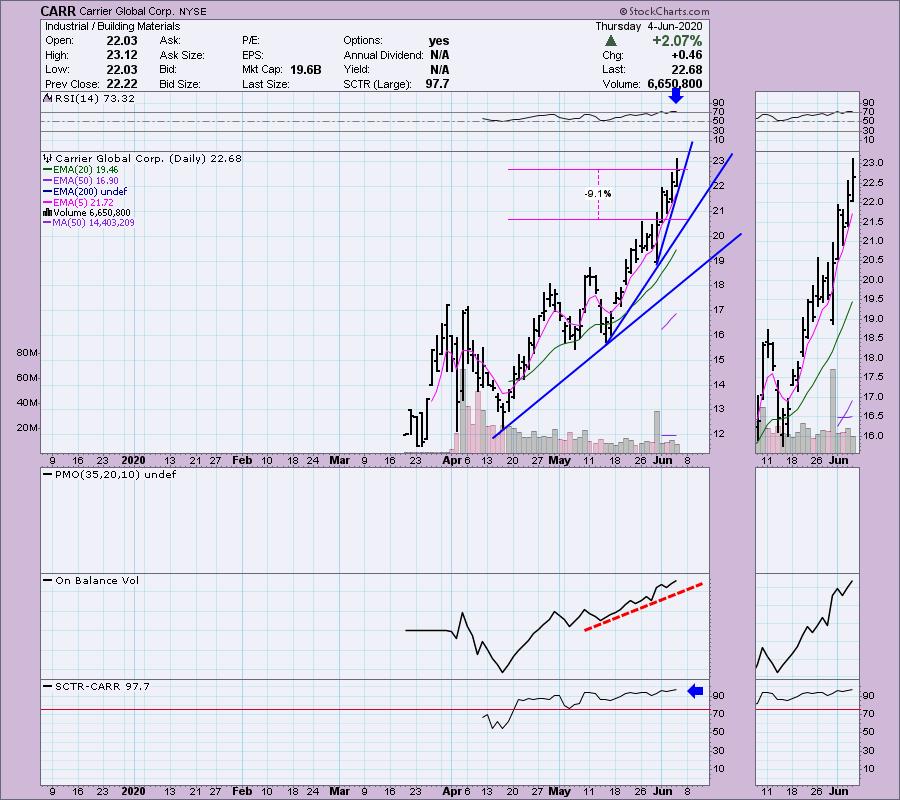Click the red dashed OBV trendline
This screenshot has height=800, width=900.
pyautogui.click(x=643, y=607)
